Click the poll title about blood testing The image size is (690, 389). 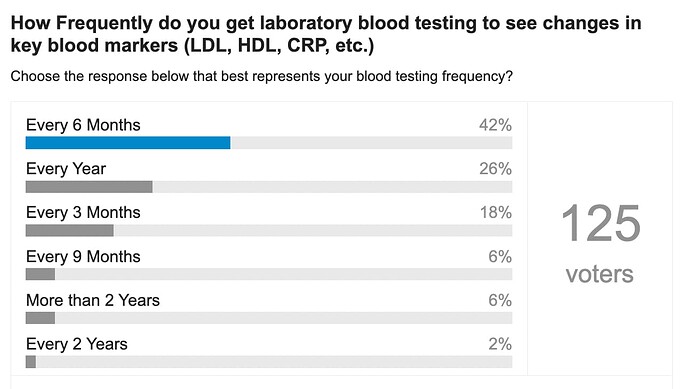point(326,34)
